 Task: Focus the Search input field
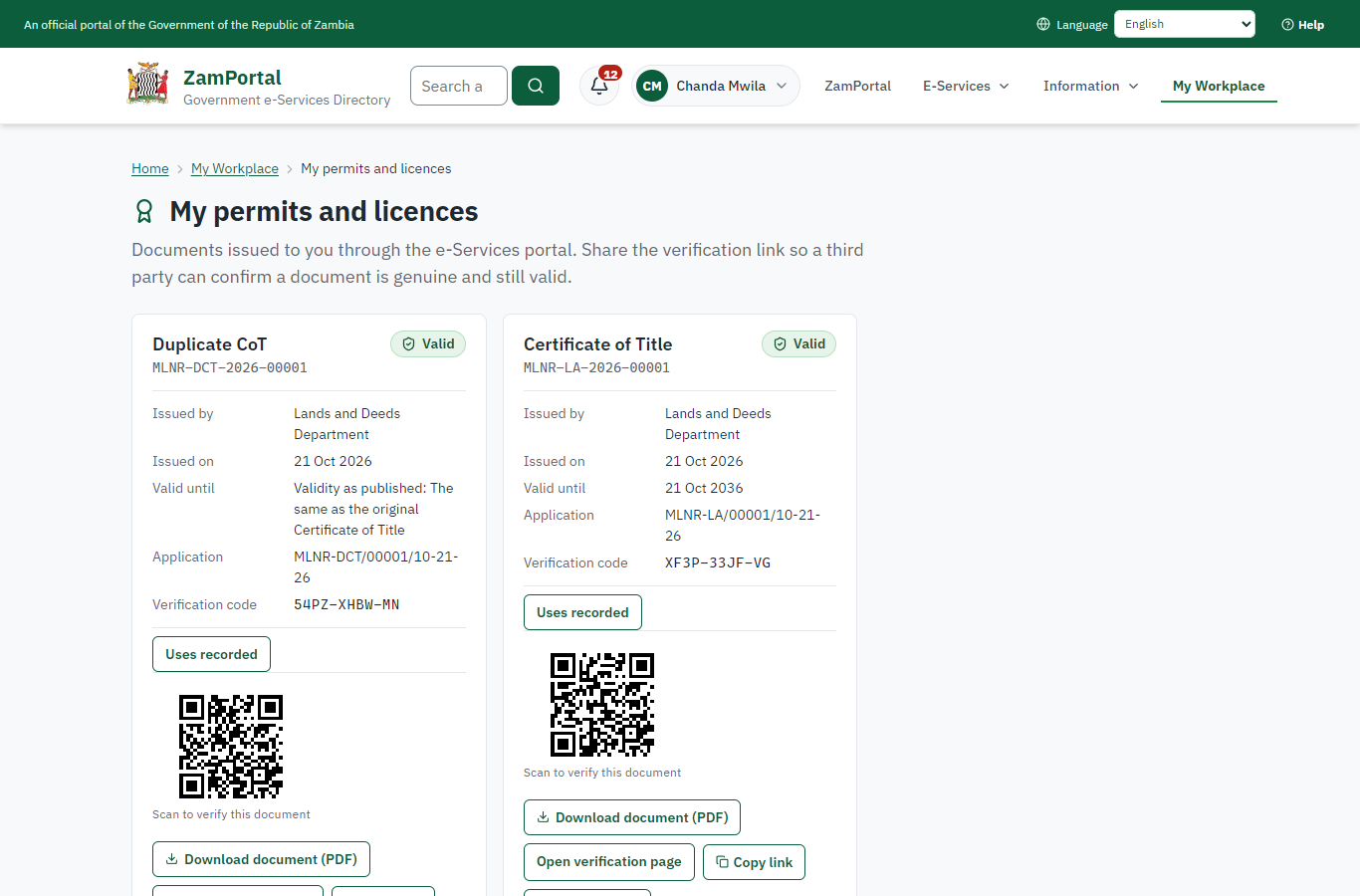(x=459, y=86)
